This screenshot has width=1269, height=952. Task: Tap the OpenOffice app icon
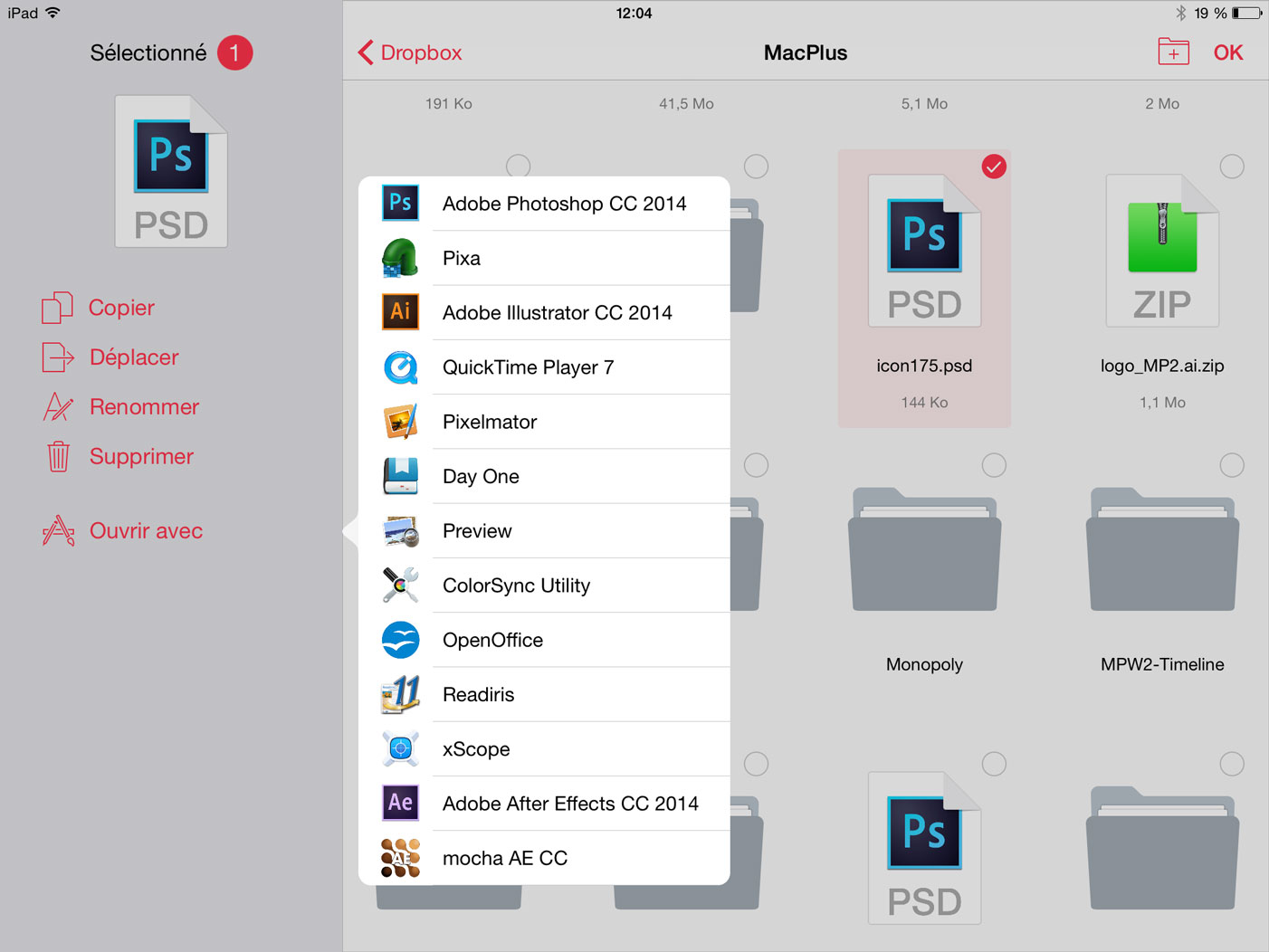tap(400, 640)
